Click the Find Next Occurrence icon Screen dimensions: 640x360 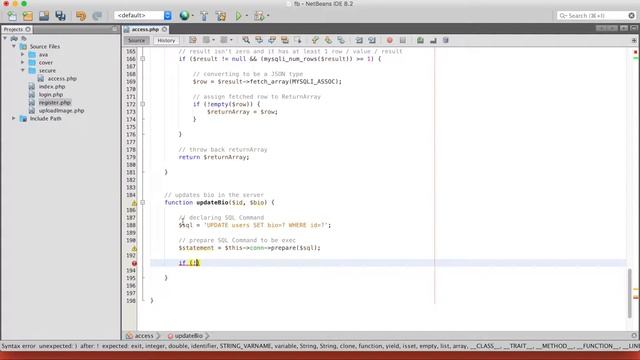point(272,40)
